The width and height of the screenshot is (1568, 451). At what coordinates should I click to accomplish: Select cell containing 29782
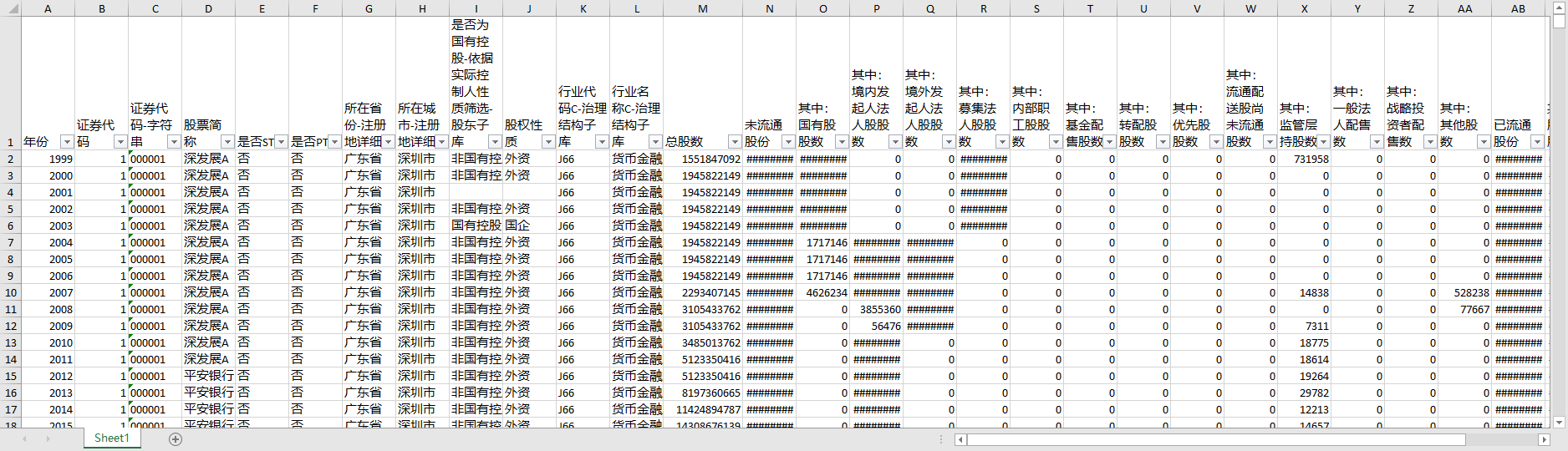(1304, 393)
